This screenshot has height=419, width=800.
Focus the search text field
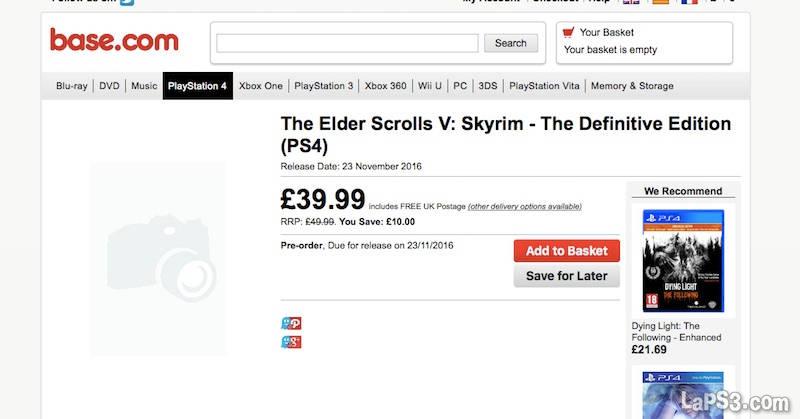(x=347, y=43)
